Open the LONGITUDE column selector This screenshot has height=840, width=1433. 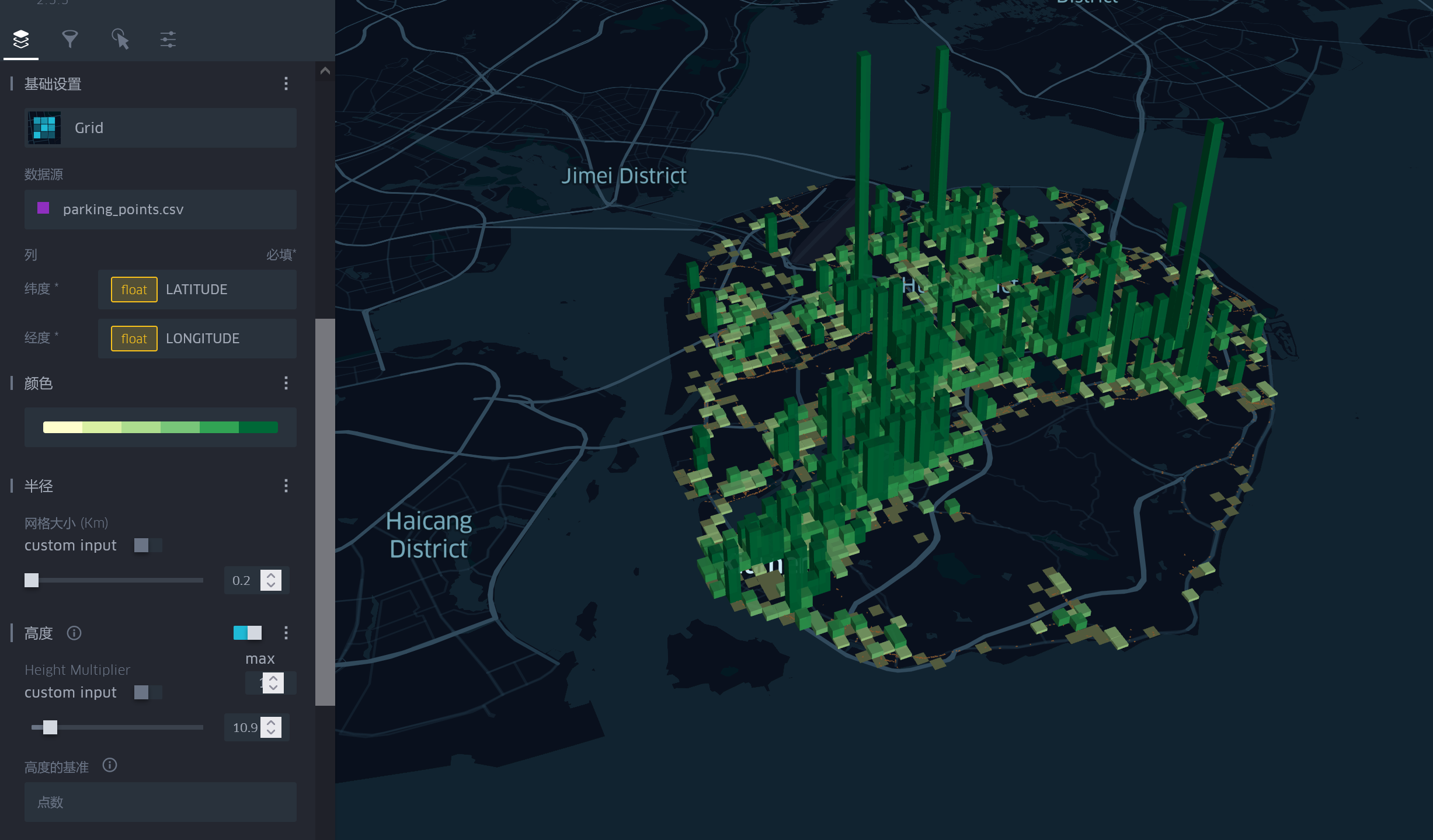point(197,339)
